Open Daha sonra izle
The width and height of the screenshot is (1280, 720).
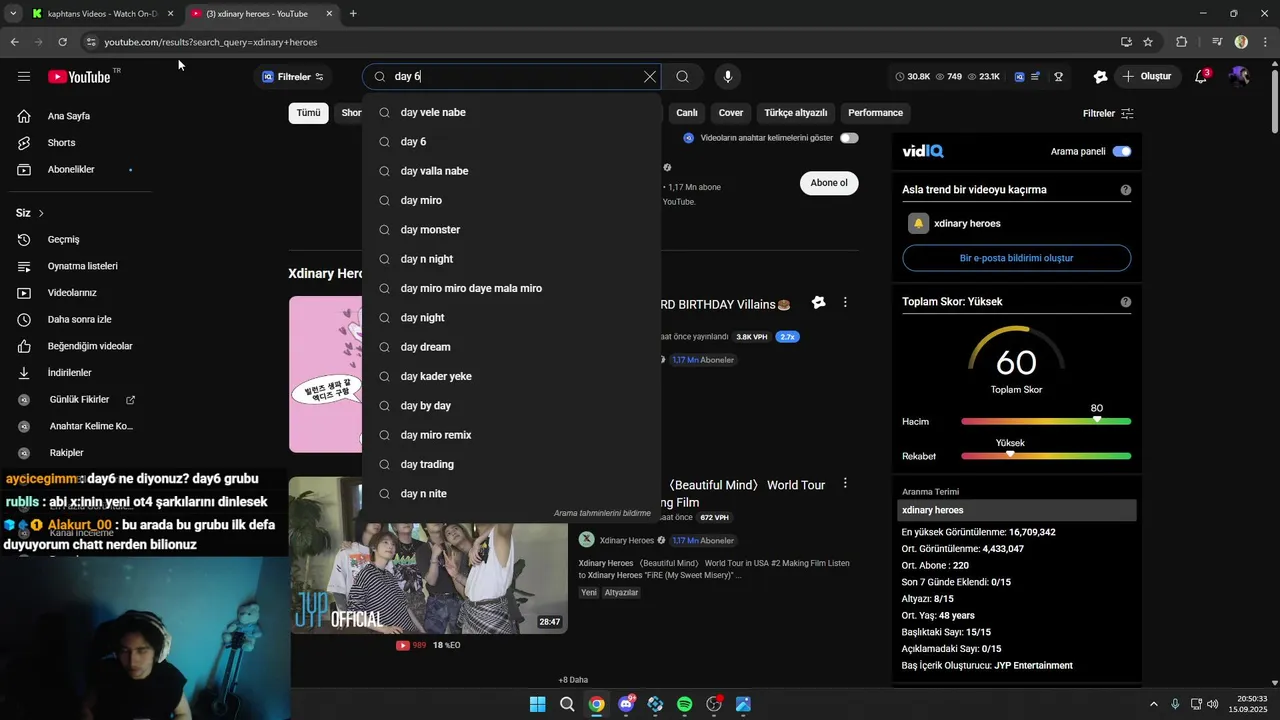[79, 320]
